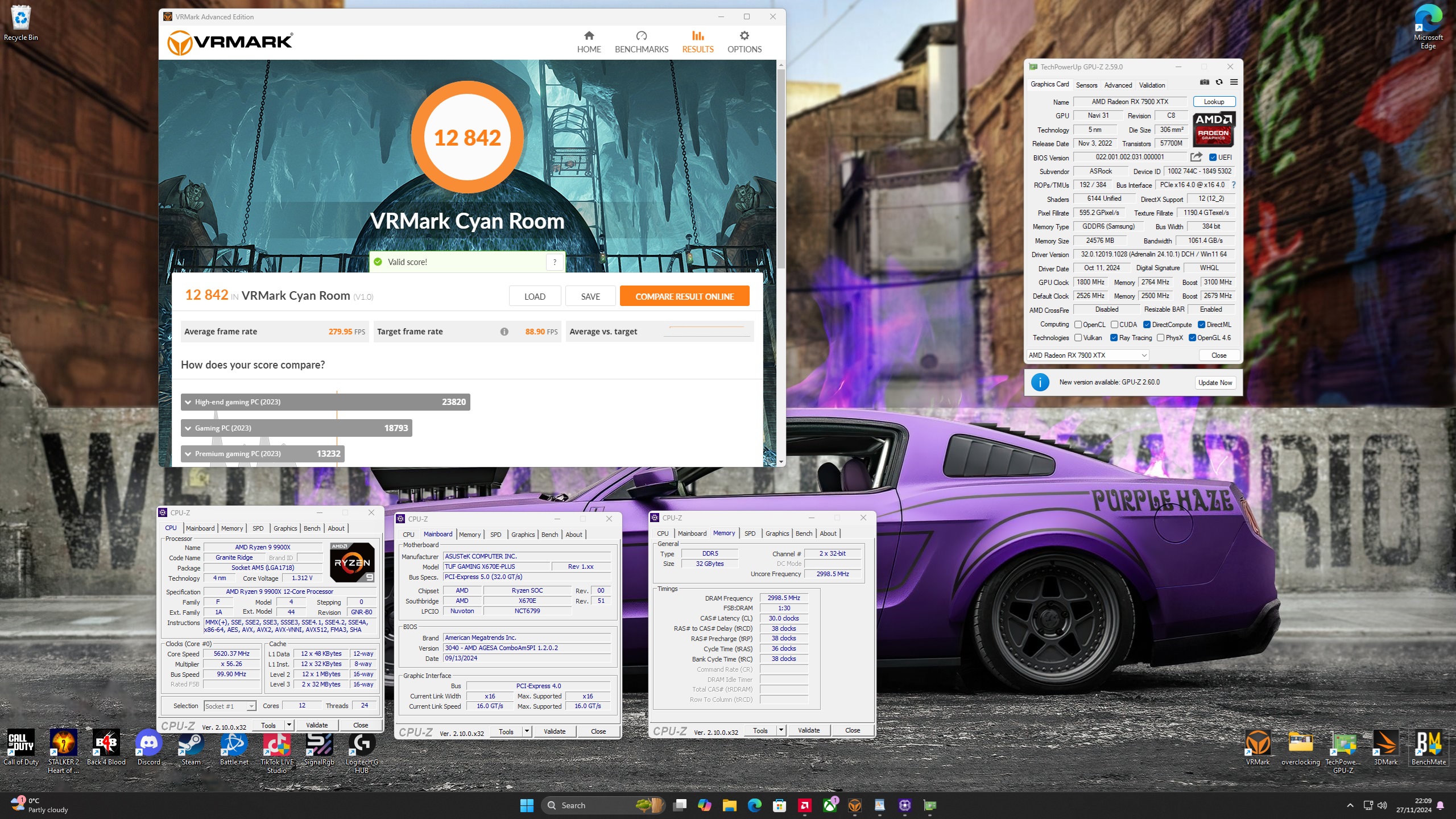This screenshot has height=819, width=1456.
Task: Launch the Call of Duty desktop shortcut
Action: pos(21,747)
